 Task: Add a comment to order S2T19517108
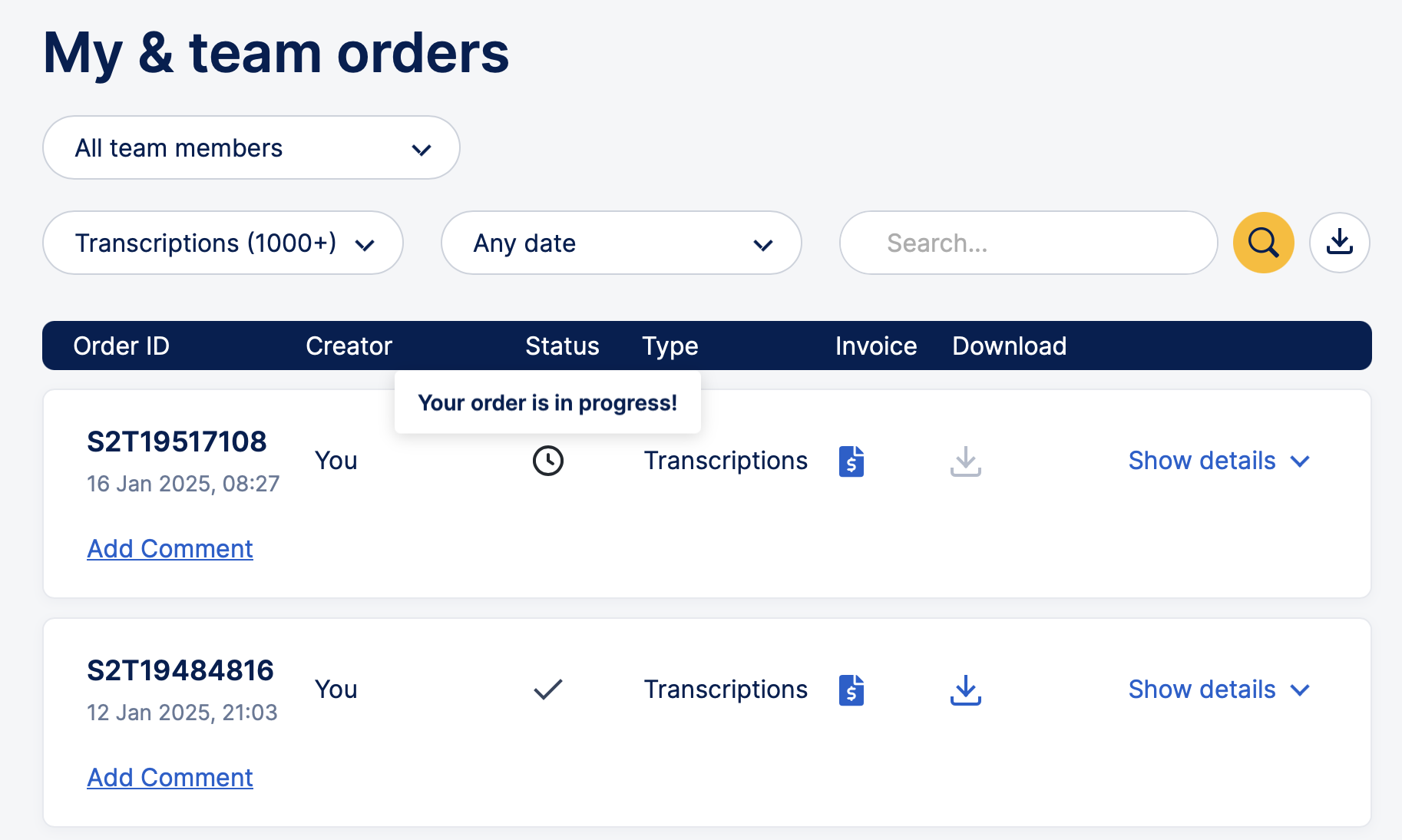tap(170, 548)
